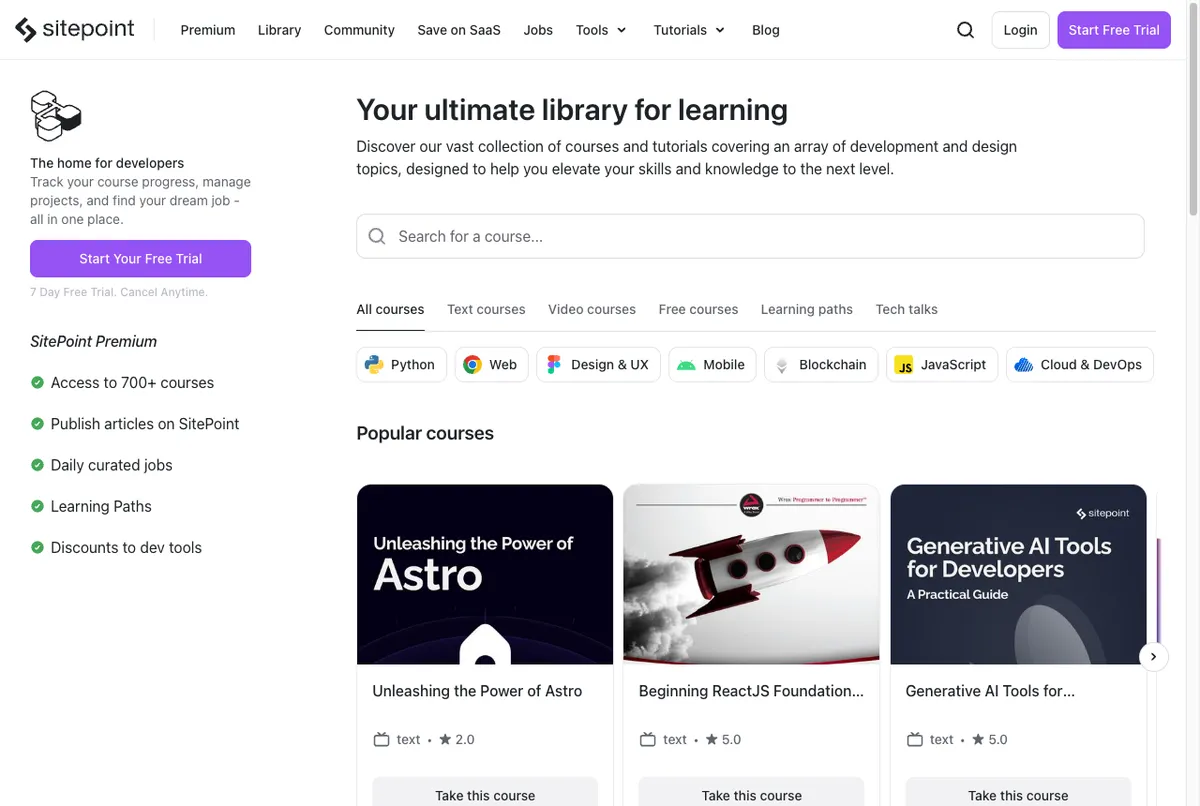Filter courses by the Web chip
The width and height of the screenshot is (1200, 806).
[491, 365]
